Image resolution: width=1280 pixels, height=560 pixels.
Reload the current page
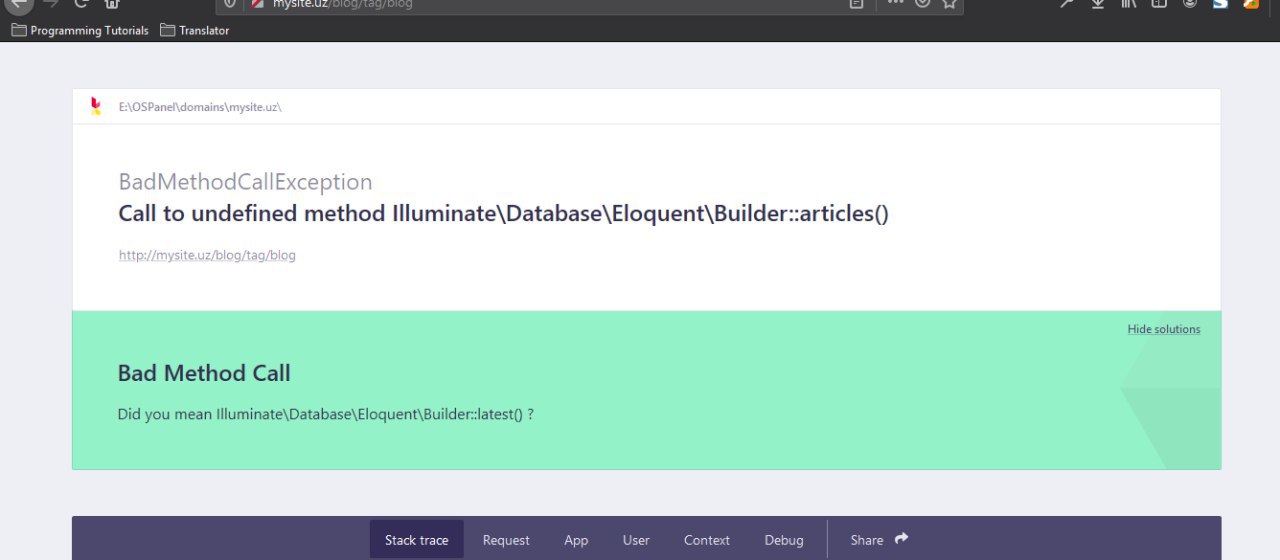(x=82, y=3)
